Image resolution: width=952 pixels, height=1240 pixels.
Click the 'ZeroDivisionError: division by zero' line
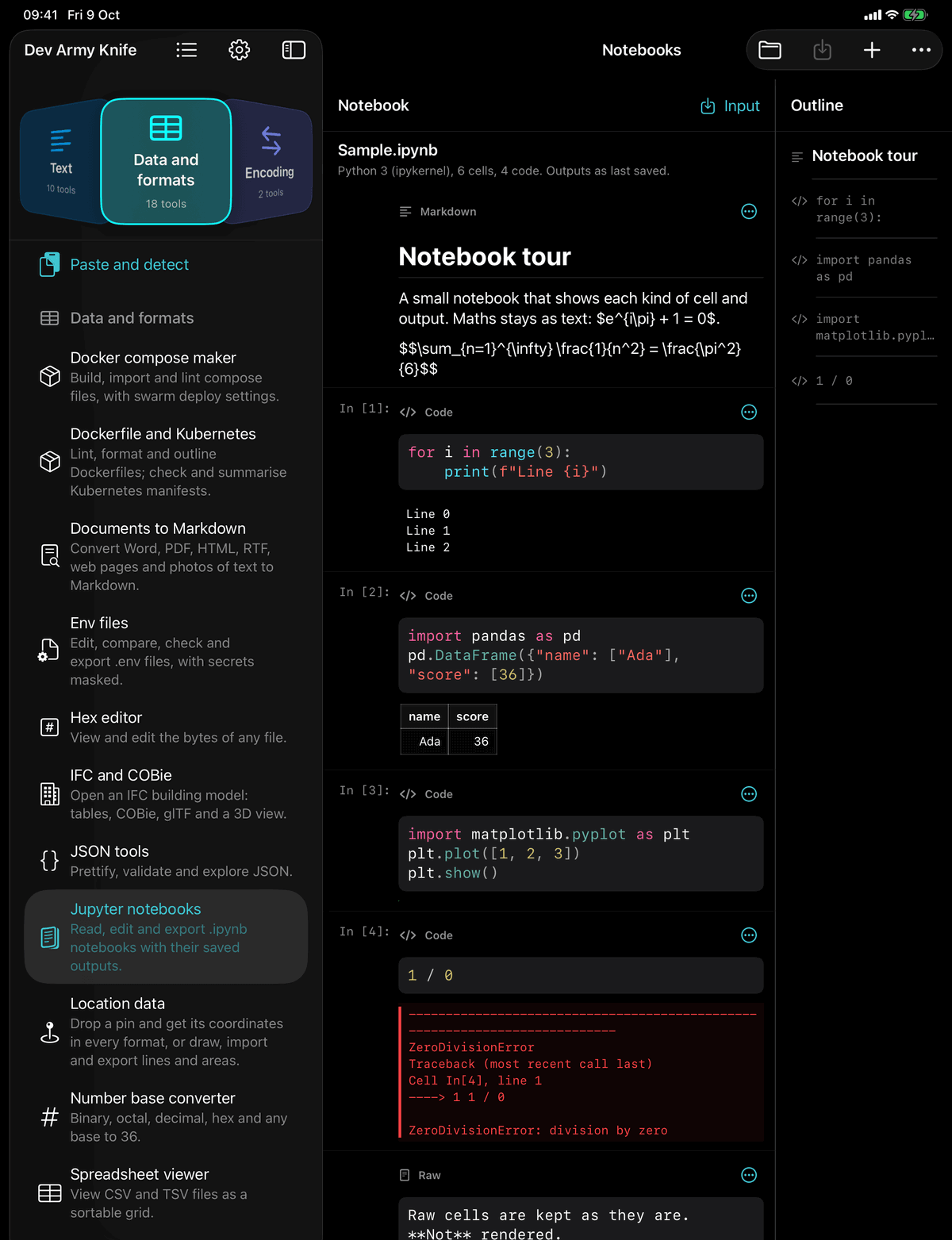[538, 1130]
